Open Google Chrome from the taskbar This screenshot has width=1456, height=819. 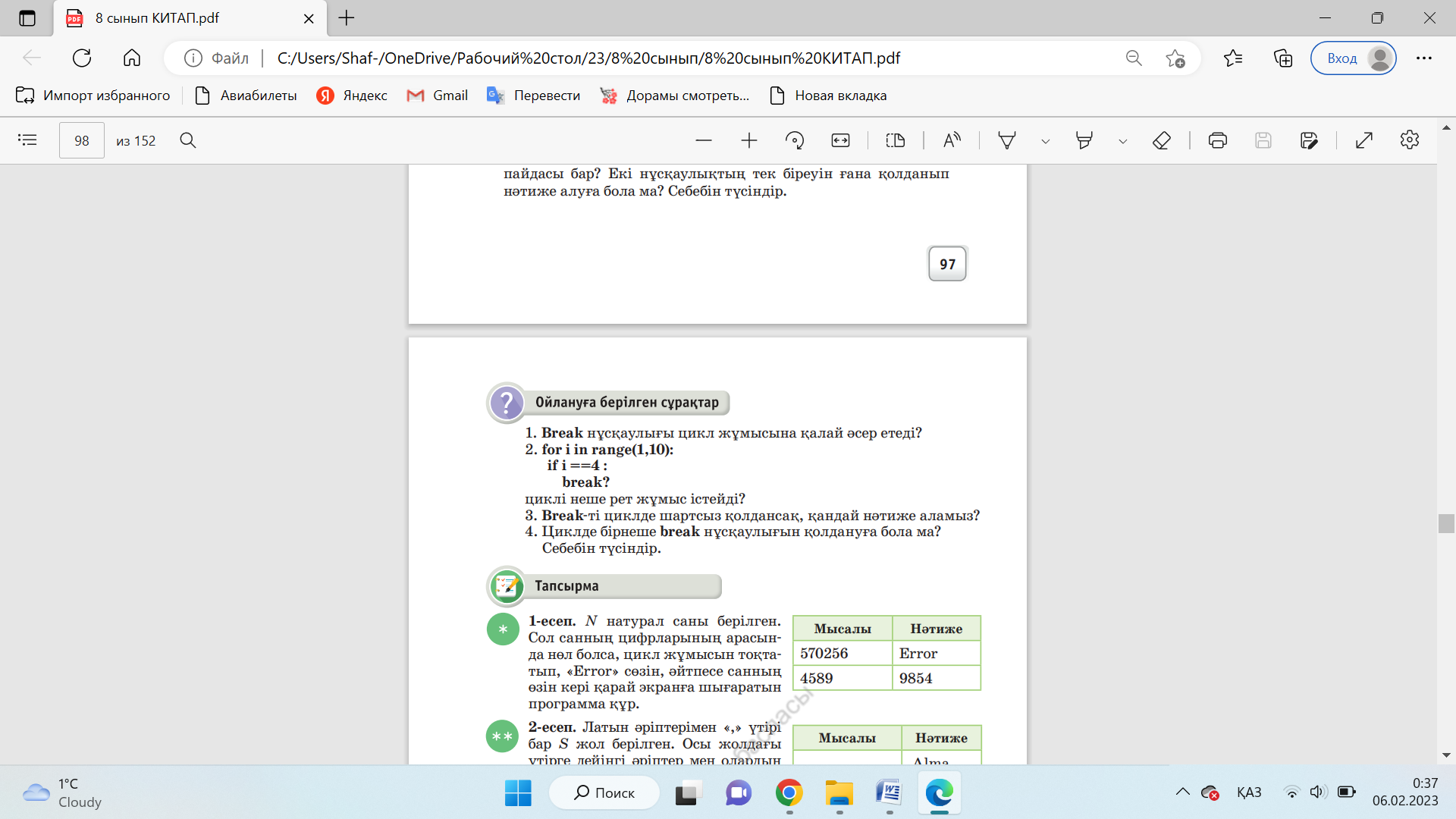click(x=789, y=793)
